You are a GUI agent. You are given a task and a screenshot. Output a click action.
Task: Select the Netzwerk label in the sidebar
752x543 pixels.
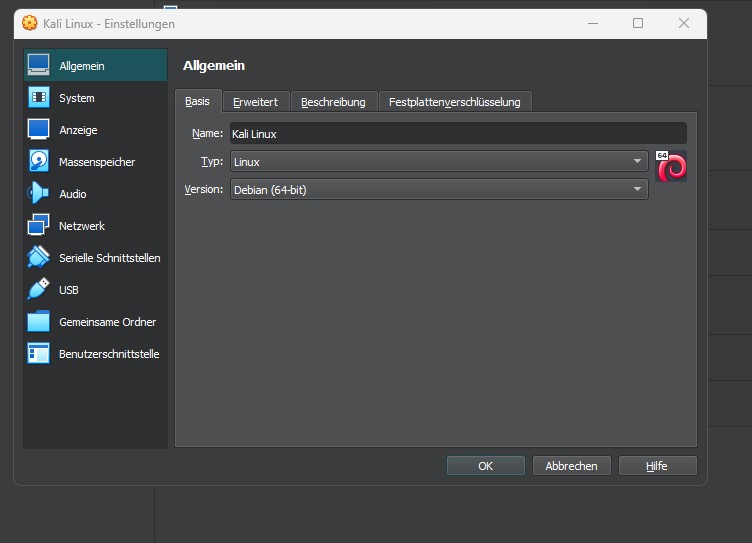click(x=82, y=226)
